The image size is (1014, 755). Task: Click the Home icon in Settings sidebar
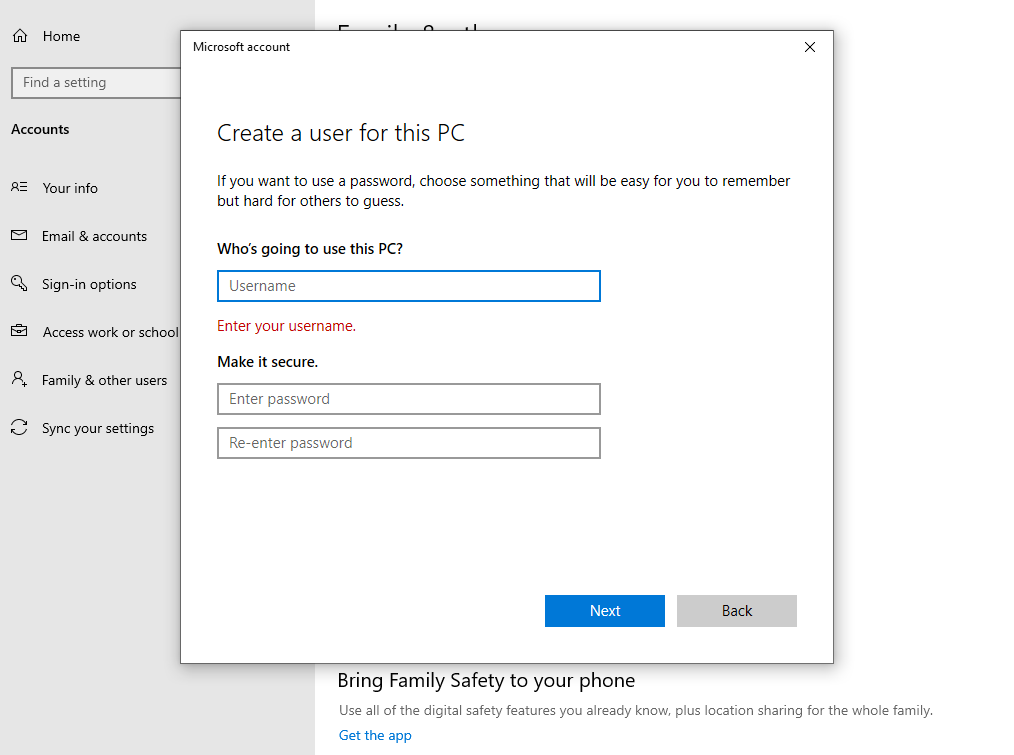pos(20,36)
